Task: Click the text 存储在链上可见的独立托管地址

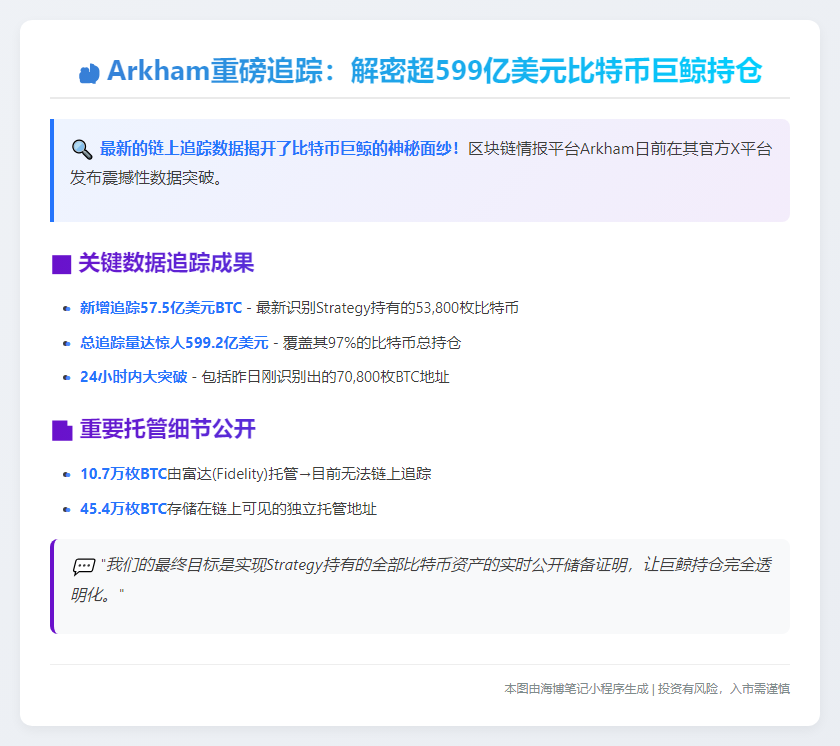Action: coord(272,509)
